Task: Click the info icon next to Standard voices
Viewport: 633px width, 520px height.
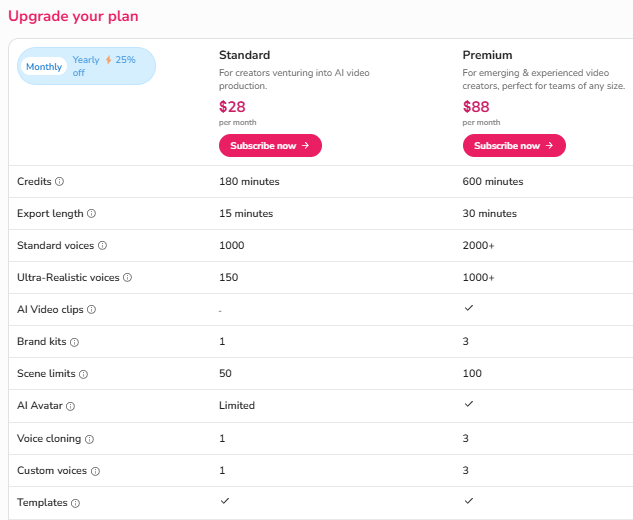Action: point(103,245)
